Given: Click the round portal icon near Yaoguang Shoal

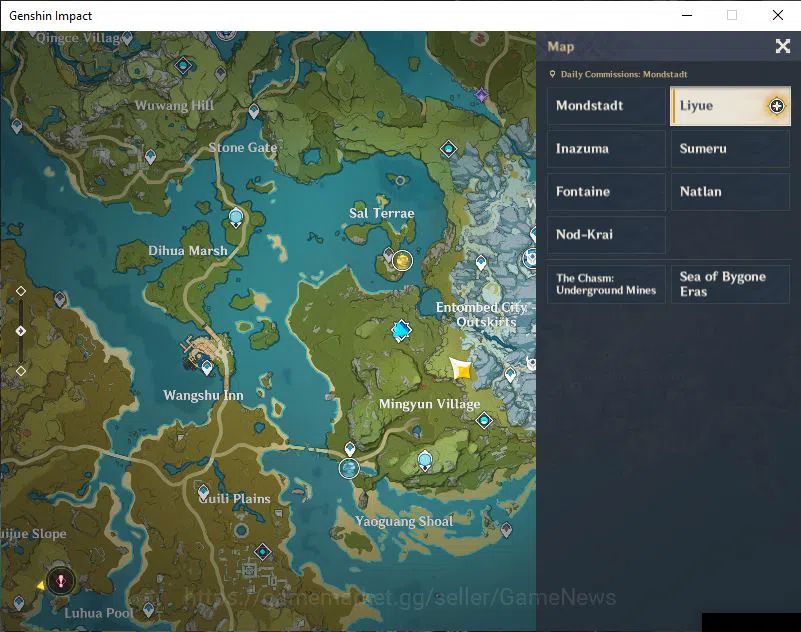Looking at the screenshot, I should tap(349, 468).
